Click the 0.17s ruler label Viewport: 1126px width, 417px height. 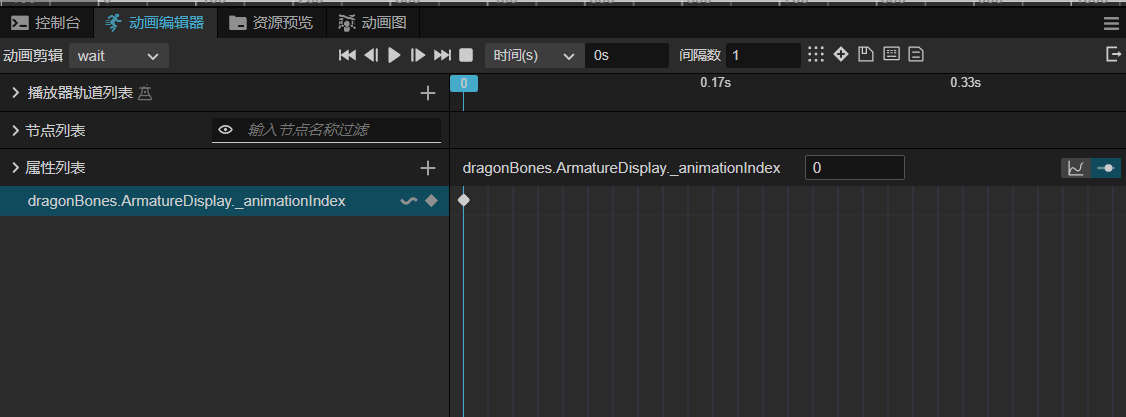[x=715, y=83]
